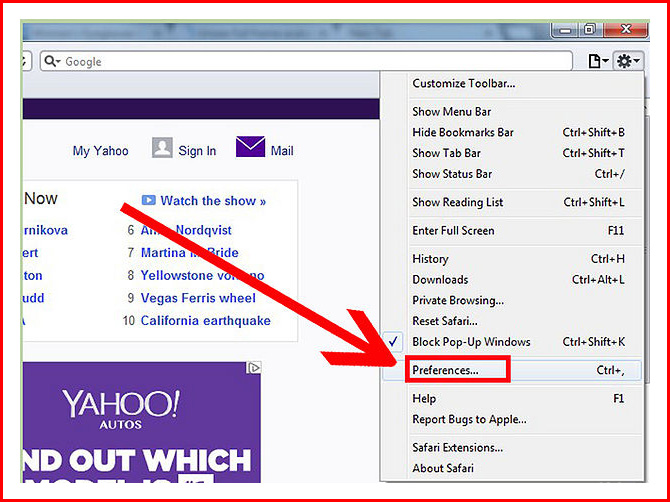Click the Mail envelope icon
The height and width of the screenshot is (502, 670).
click(250, 148)
